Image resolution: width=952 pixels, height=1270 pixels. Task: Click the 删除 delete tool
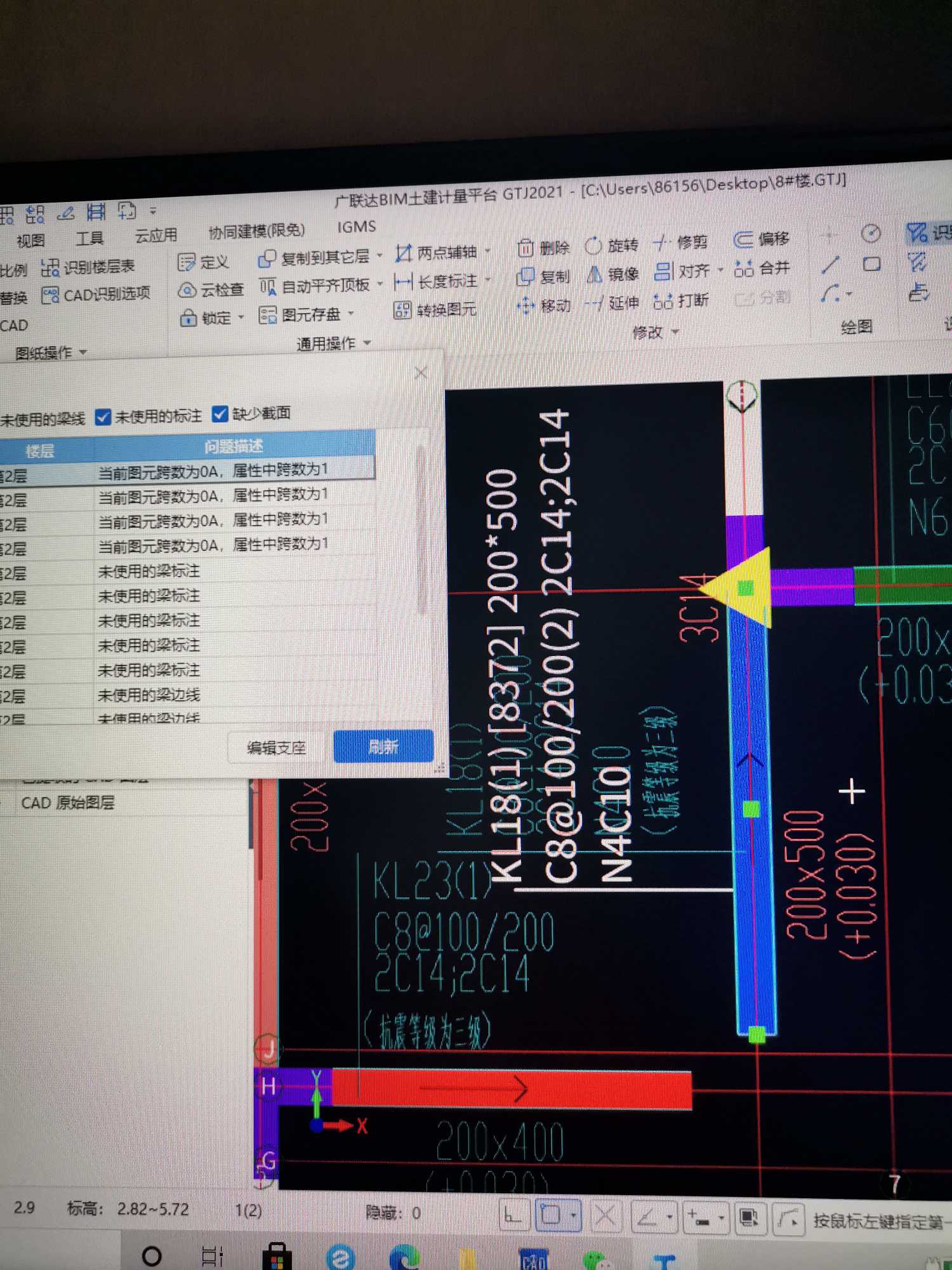click(x=543, y=248)
